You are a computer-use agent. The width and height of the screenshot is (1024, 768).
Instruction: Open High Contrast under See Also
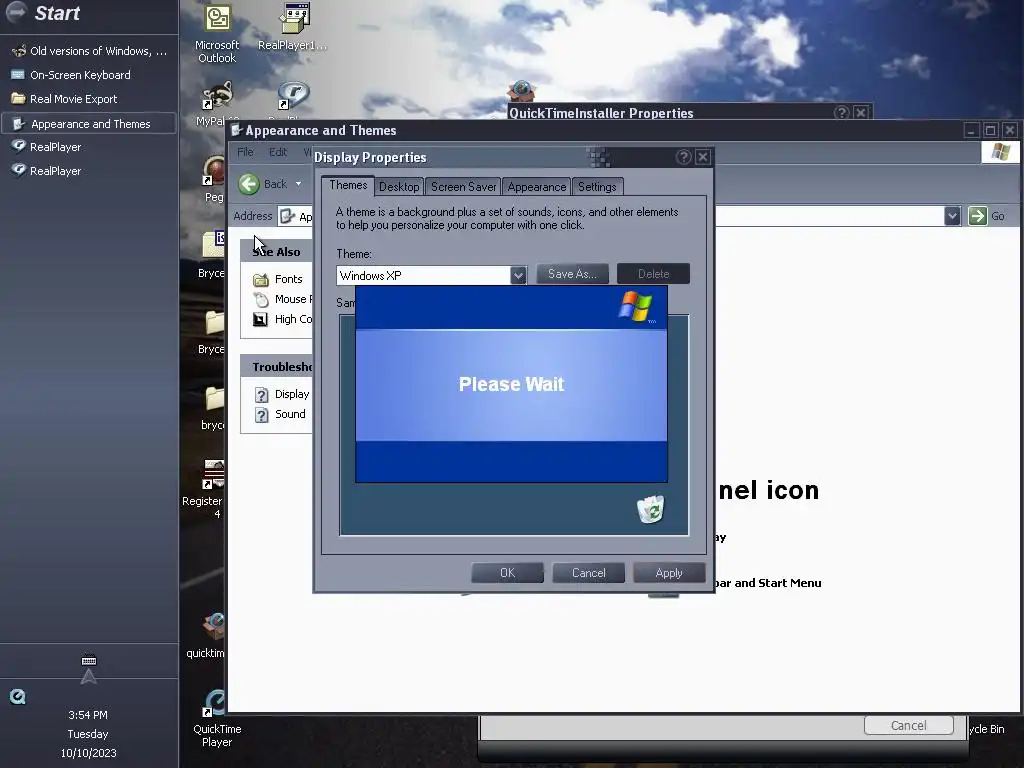[282, 319]
